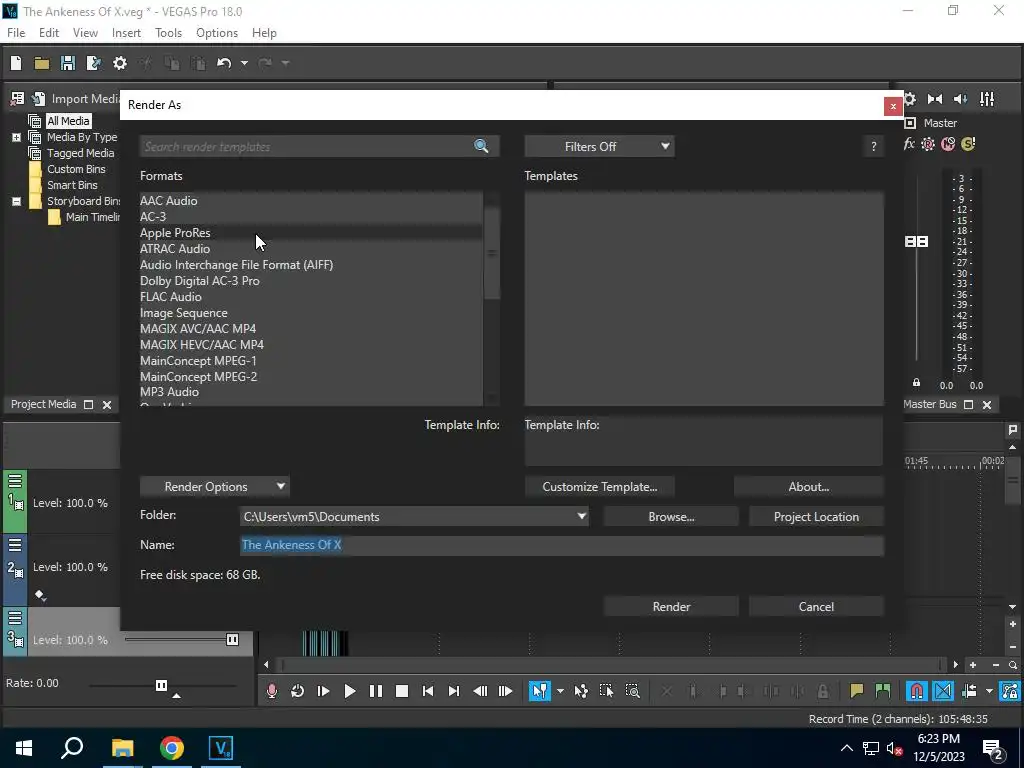Open Master FX button
The image size is (1024, 768).
click(909, 144)
